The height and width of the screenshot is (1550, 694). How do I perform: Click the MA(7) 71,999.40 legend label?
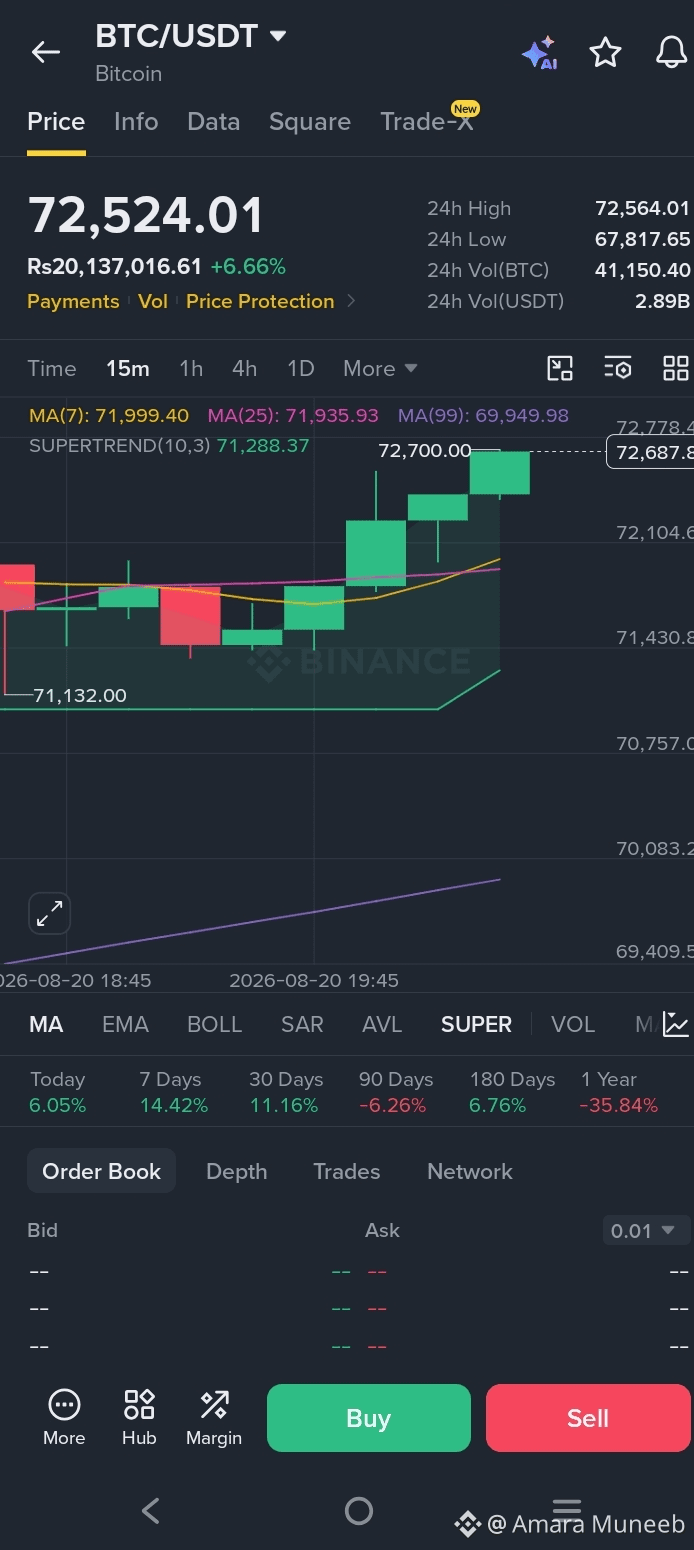click(109, 415)
